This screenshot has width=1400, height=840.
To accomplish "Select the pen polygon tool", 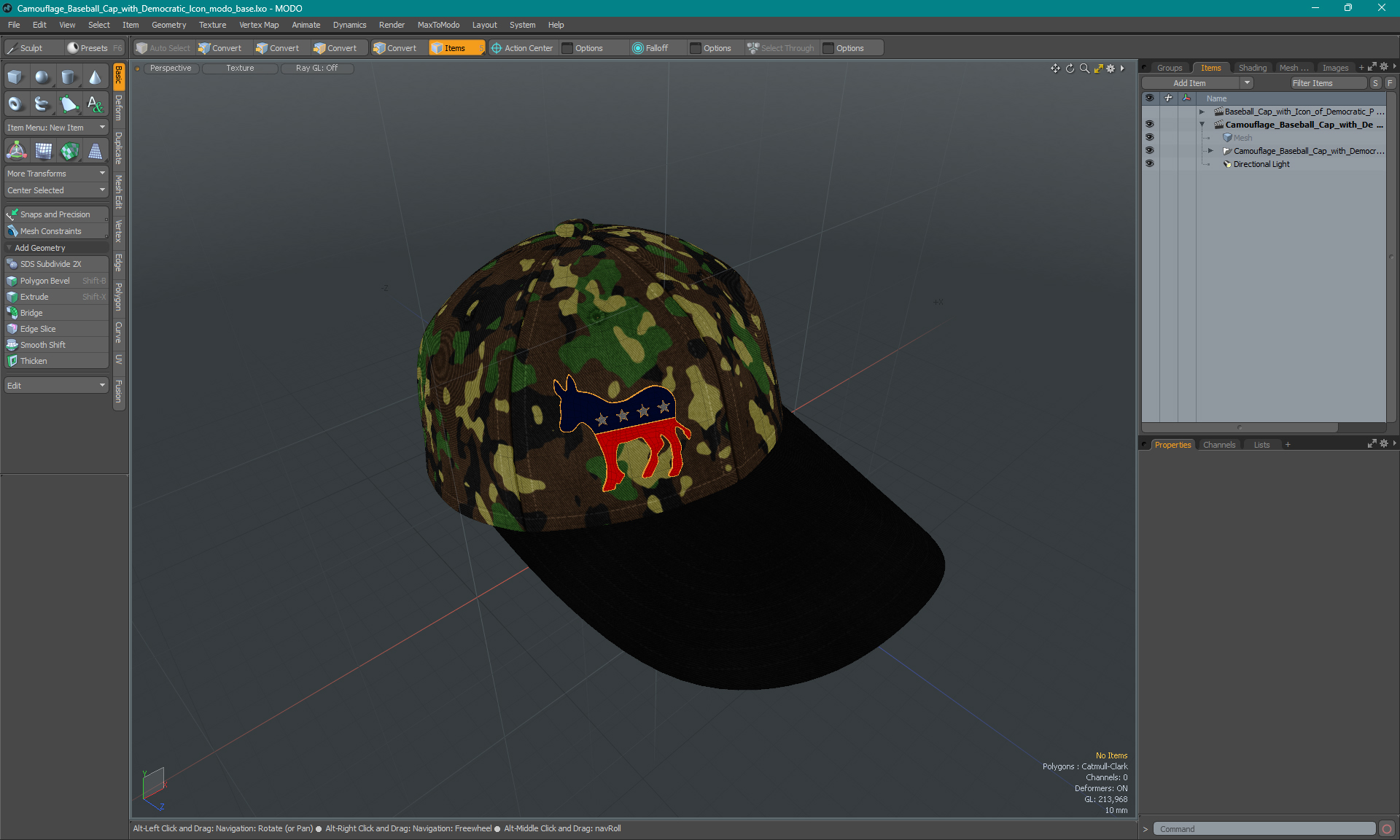I will [69, 104].
